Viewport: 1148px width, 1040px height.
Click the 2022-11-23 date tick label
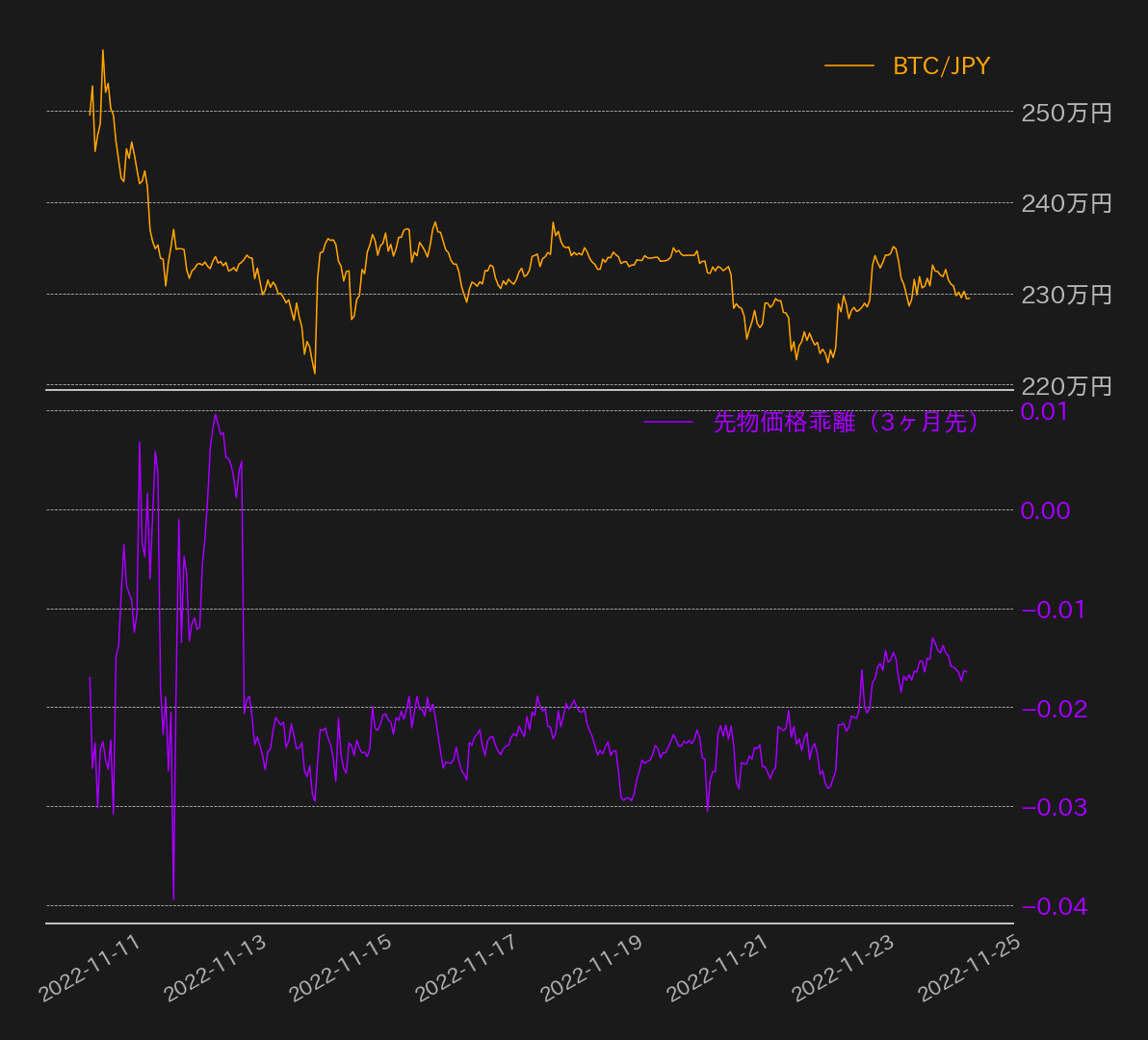pyautogui.click(x=845, y=968)
